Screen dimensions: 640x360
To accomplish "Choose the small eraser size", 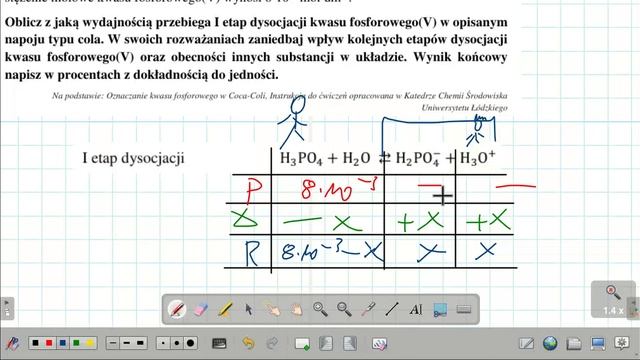I will point(163,343).
